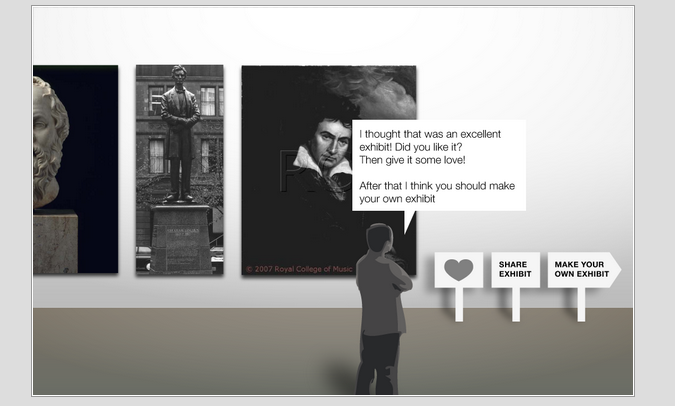Open the standing statue photograph exhibit
675x406 pixels.
(179, 168)
